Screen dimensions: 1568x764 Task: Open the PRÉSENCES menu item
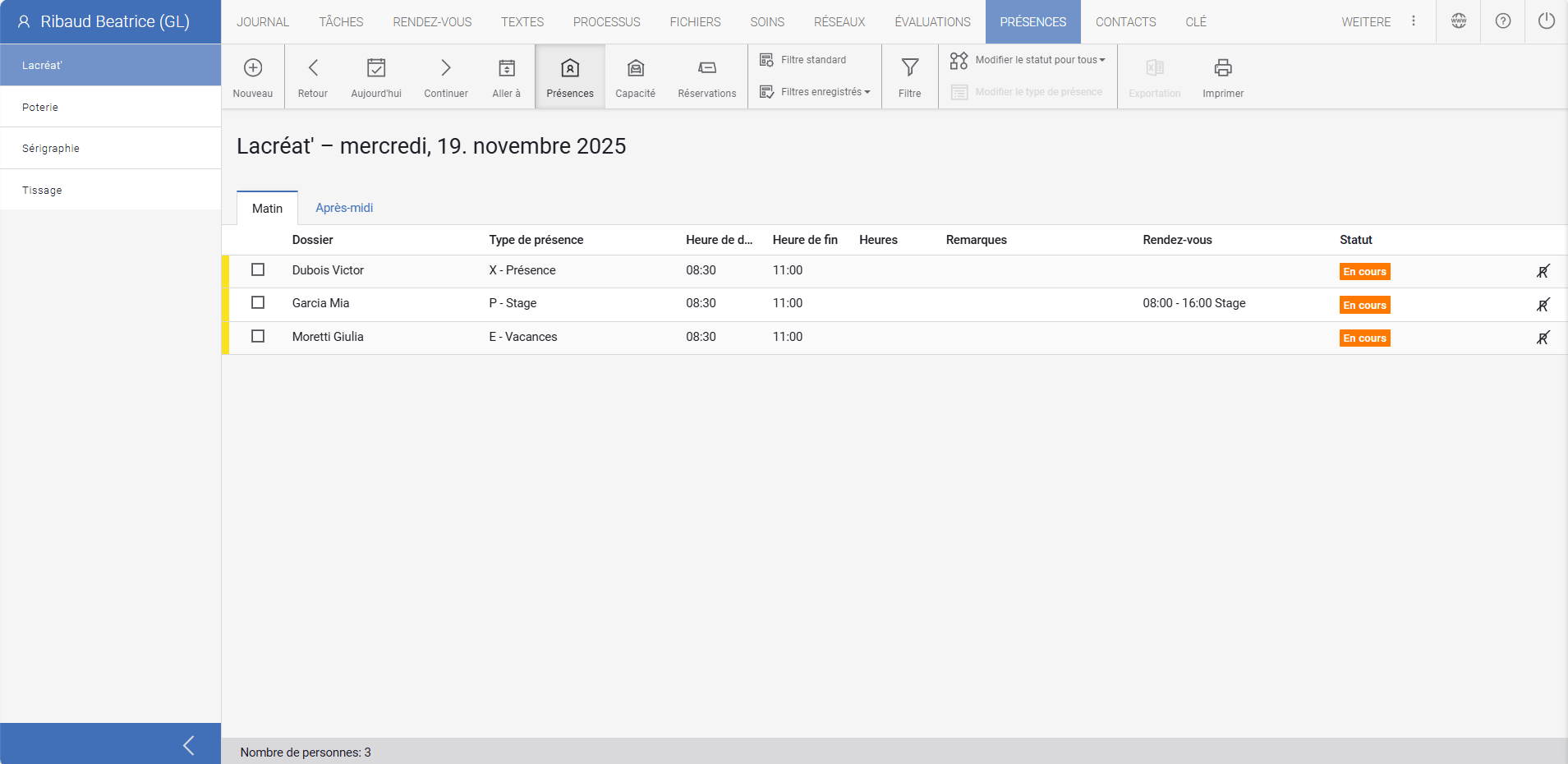pyautogui.click(x=1032, y=21)
